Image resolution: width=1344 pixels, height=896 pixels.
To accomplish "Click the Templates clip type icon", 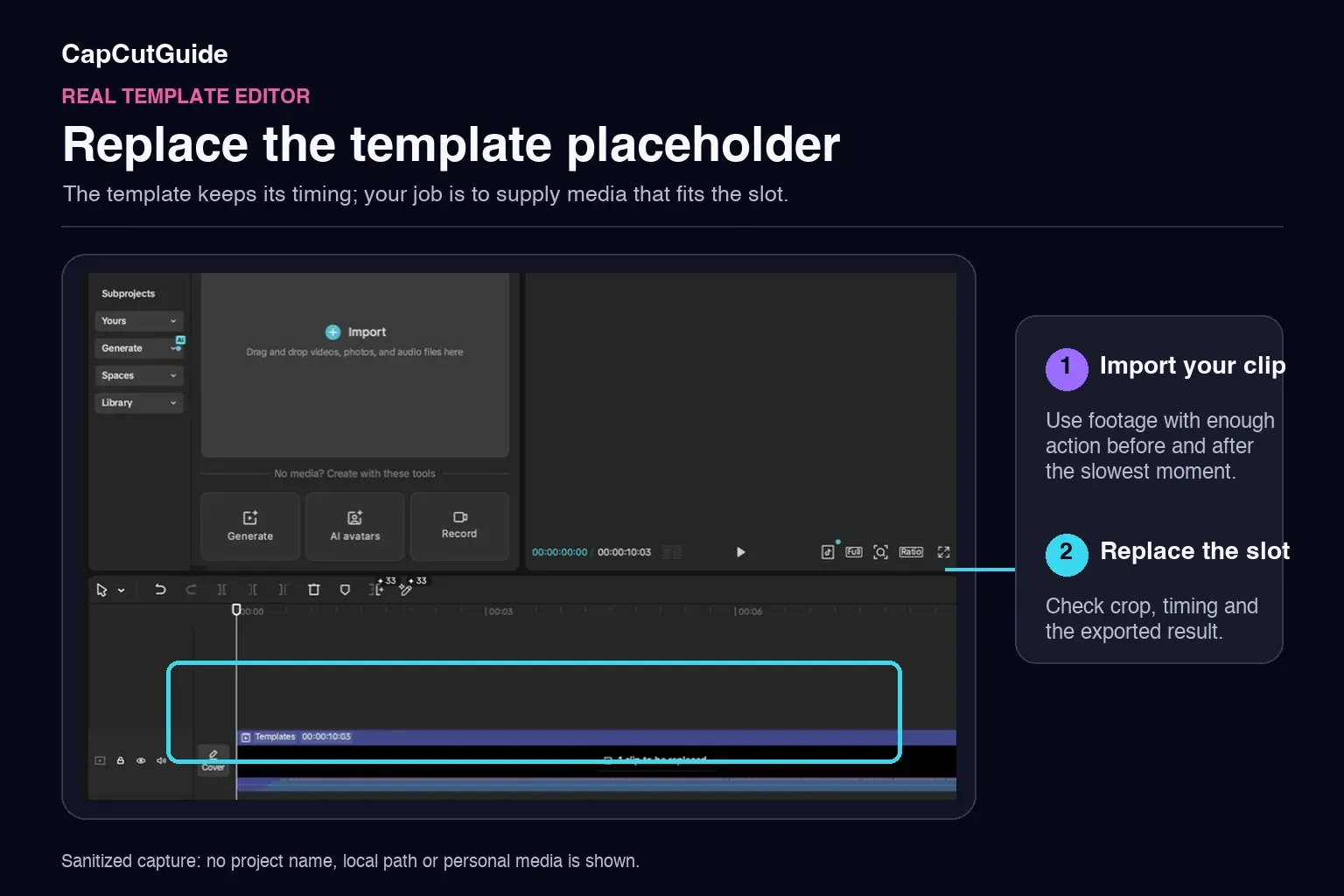I will point(246,738).
